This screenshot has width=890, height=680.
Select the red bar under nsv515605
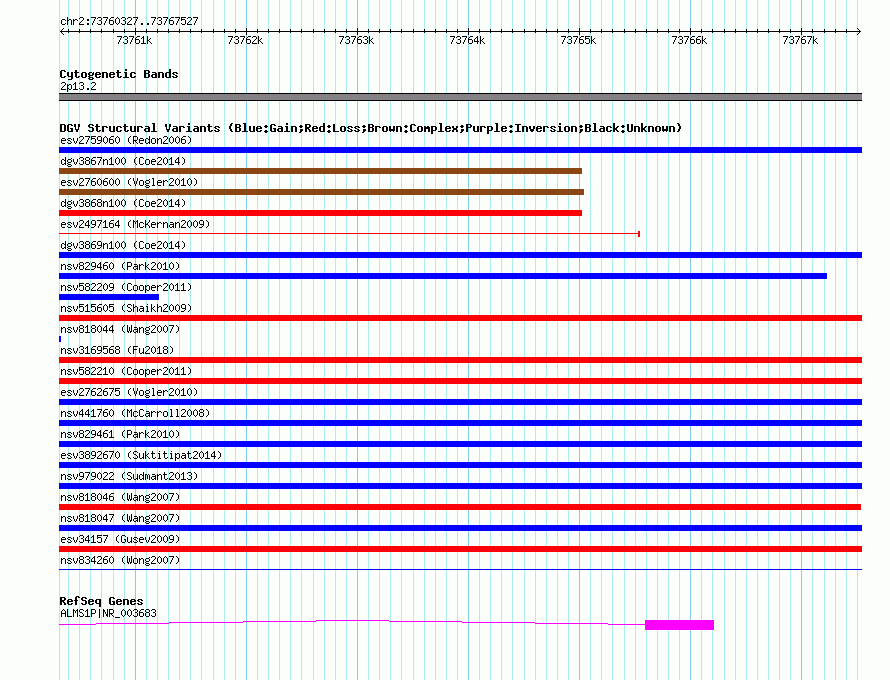460,318
